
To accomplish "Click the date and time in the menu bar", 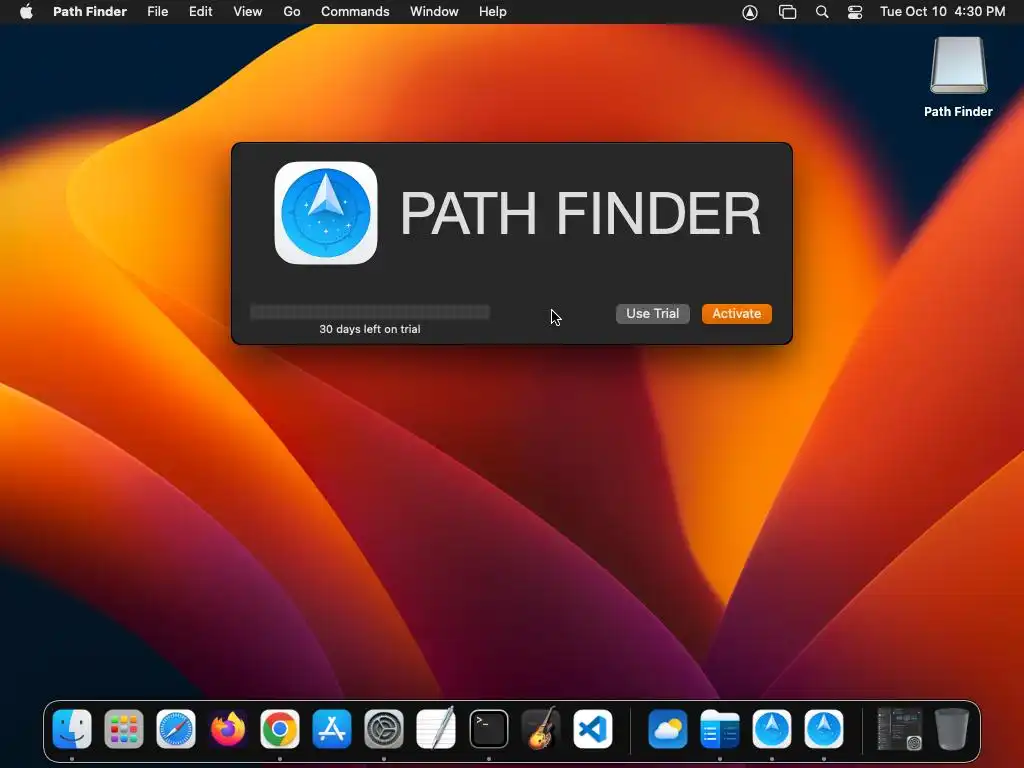I will pyautogui.click(x=942, y=12).
